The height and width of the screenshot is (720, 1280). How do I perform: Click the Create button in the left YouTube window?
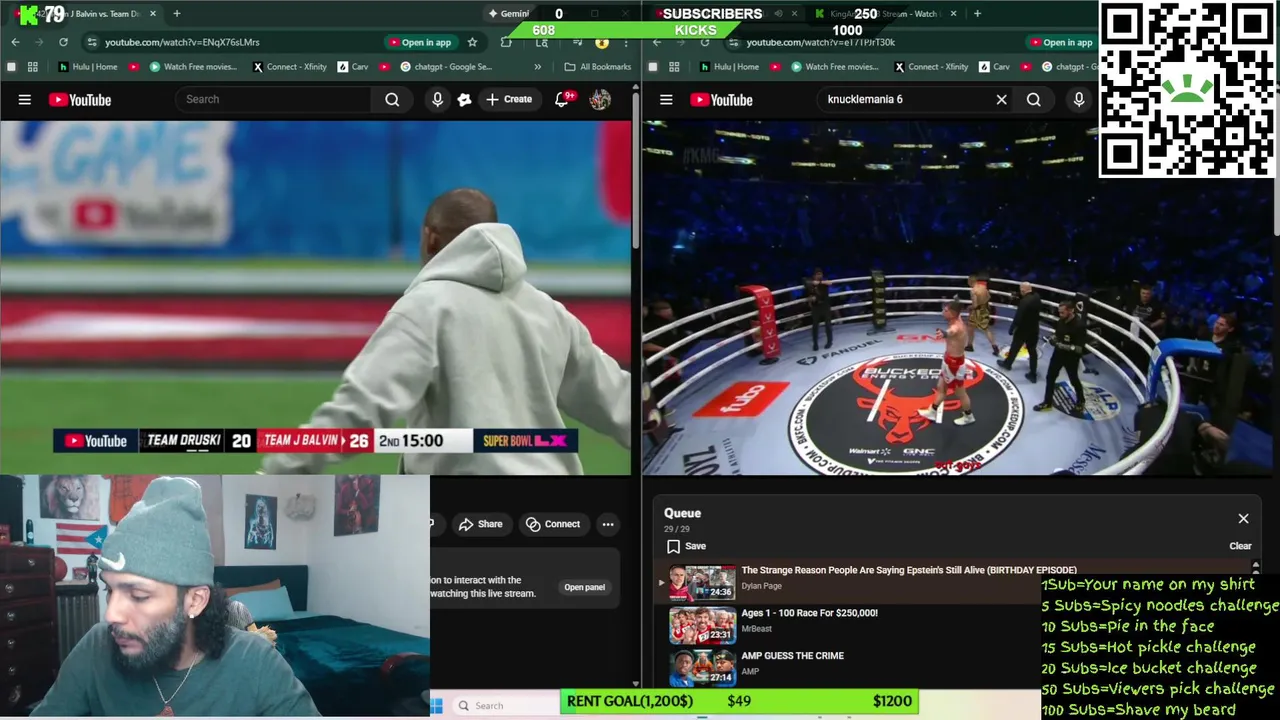509,99
